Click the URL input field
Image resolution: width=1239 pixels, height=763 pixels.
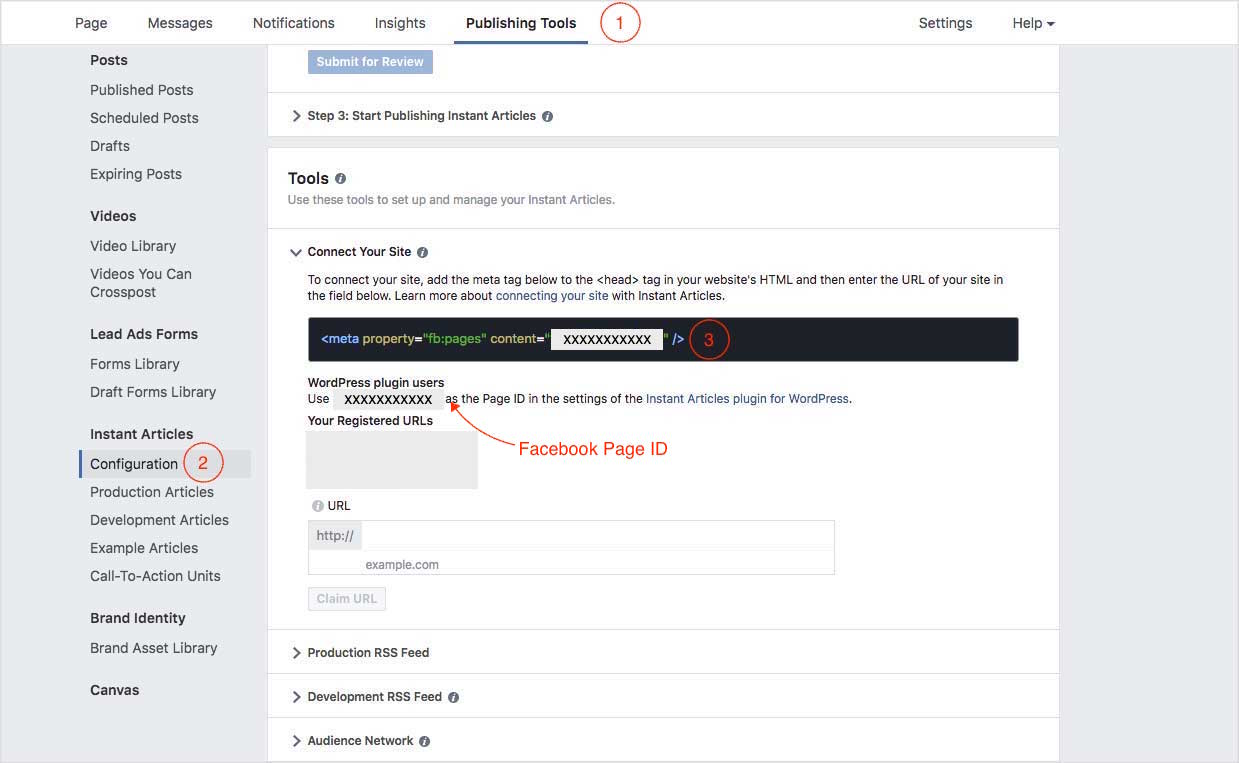[596, 536]
